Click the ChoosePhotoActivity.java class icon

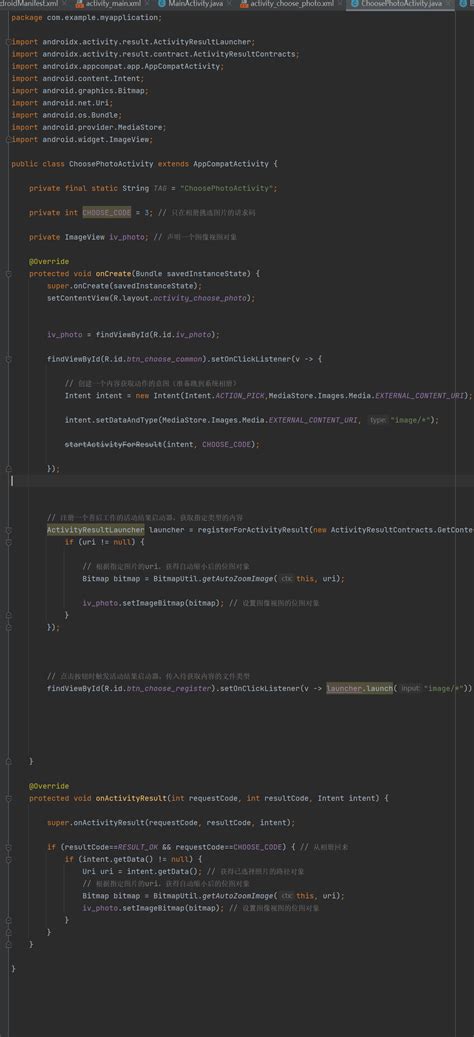pyautogui.click(x=356, y=3)
